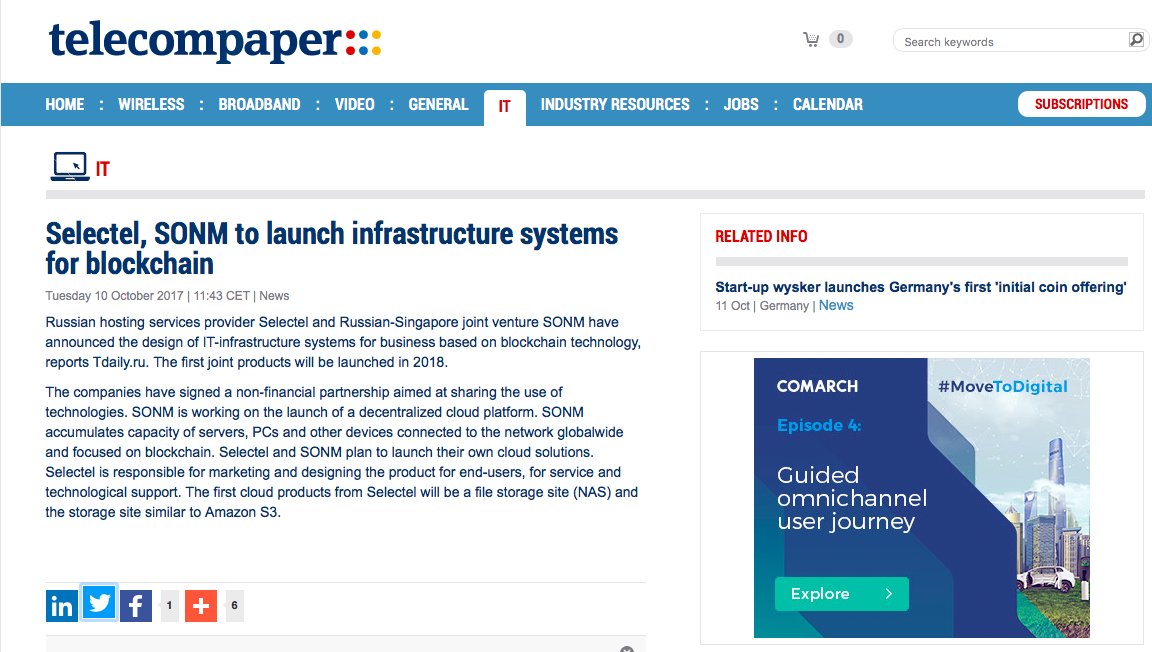1152x652 pixels.
Task: Open INDUSTRY RESOURCES menu
Action: point(615,104)
